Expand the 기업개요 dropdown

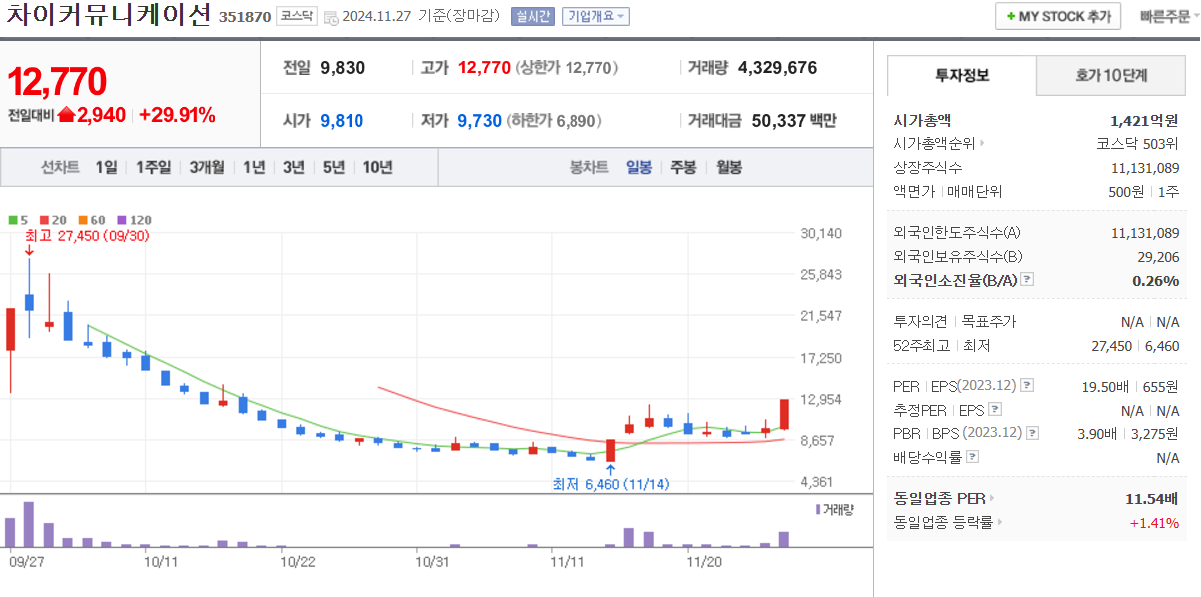[x=596, y=16]
